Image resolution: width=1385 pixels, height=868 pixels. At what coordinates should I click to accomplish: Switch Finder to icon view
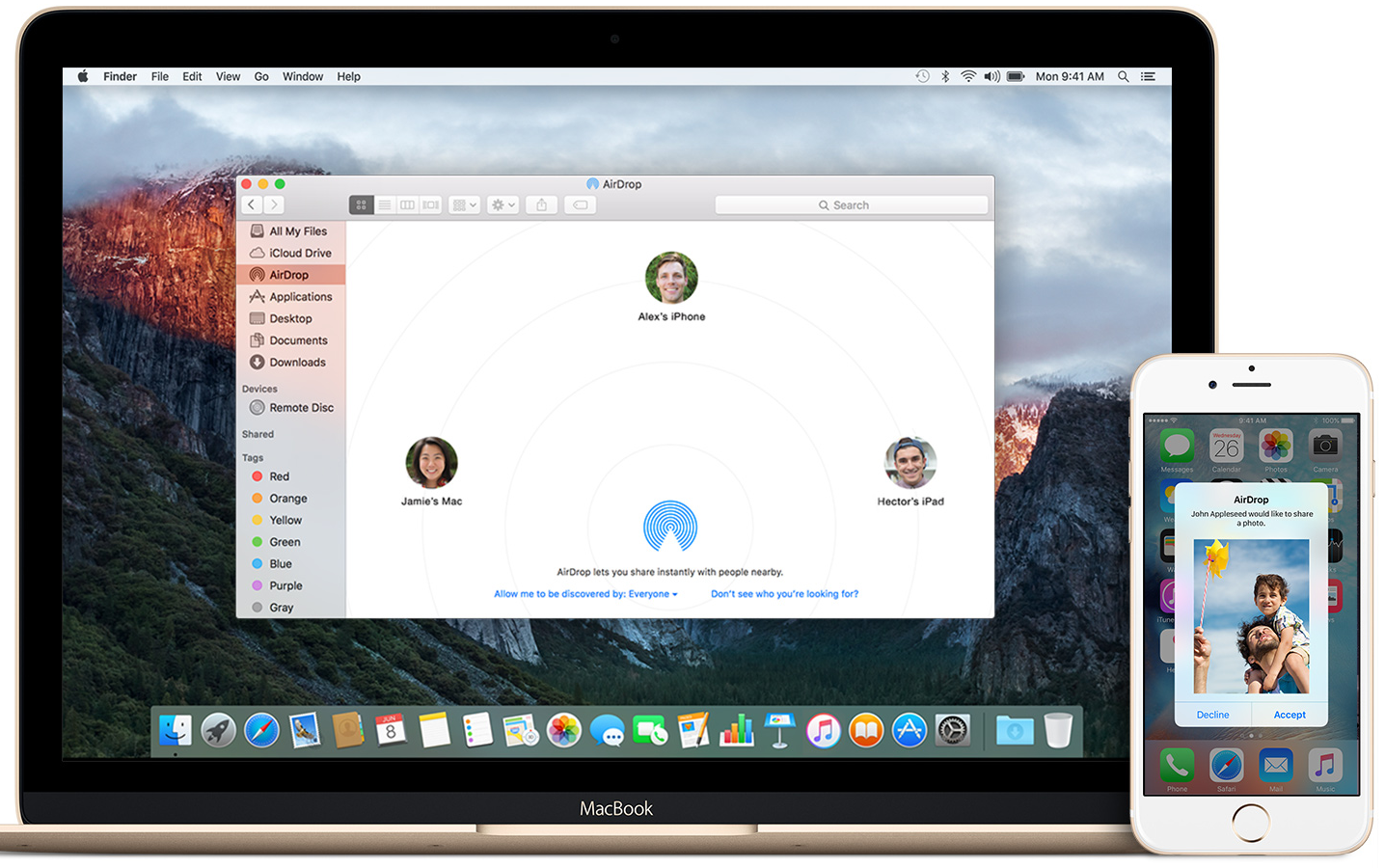pyautogui.click(x=361, y=204)
